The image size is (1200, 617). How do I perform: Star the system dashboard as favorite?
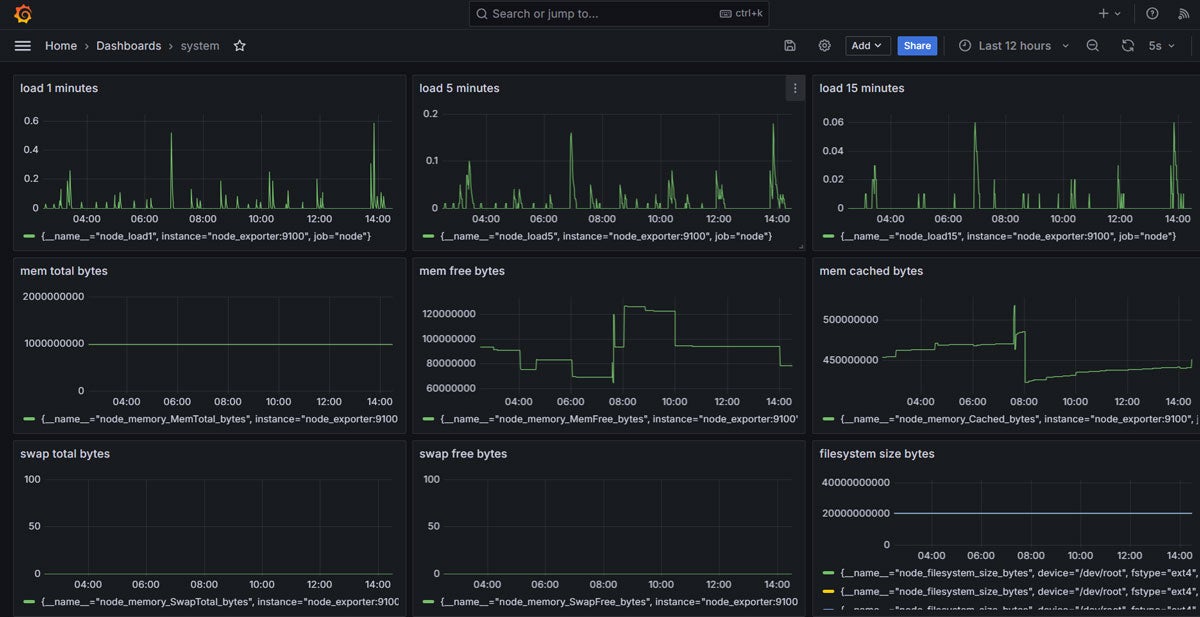pyautogui.click(x=239, y=46)
